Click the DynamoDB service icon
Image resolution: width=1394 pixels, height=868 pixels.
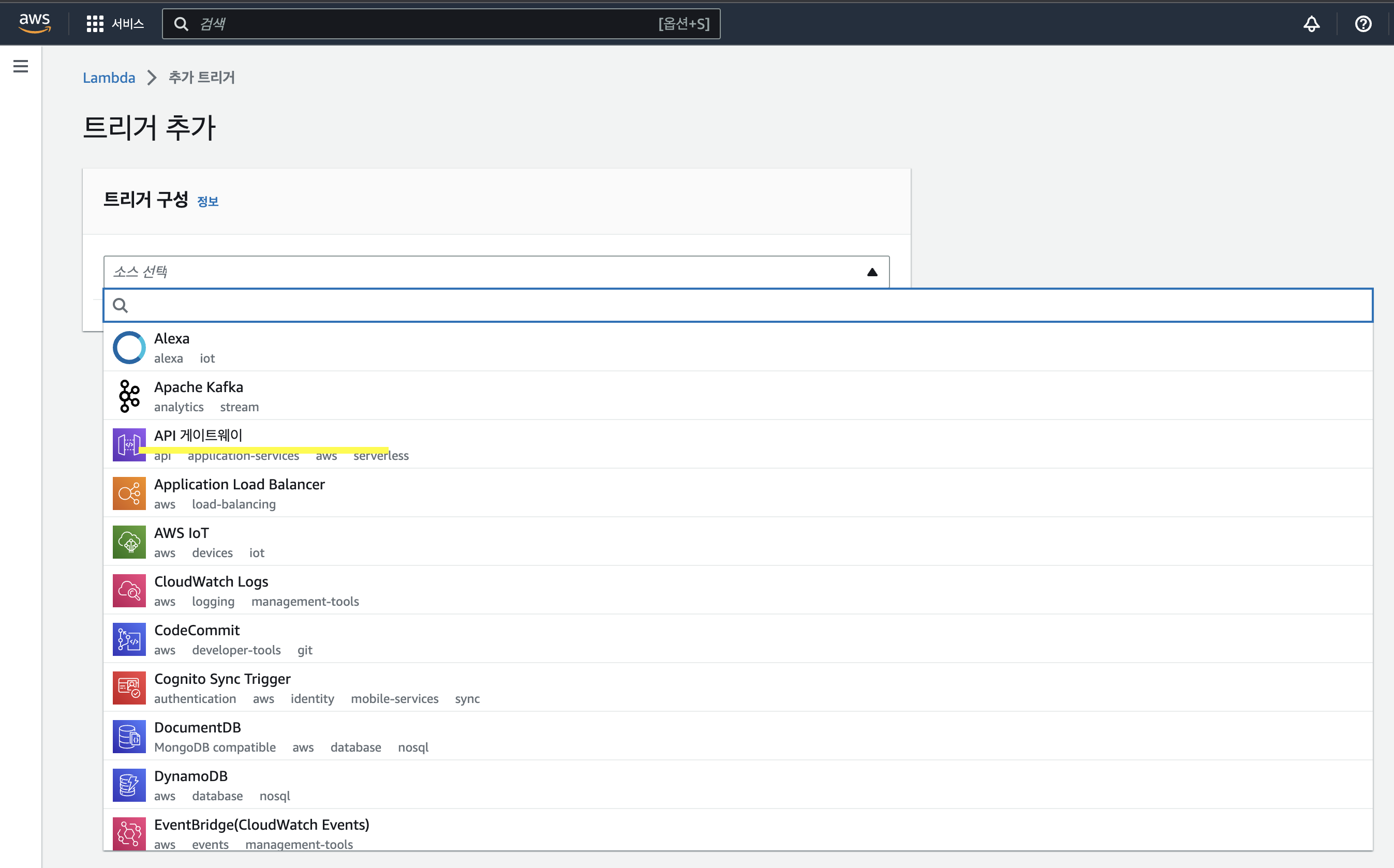pos(129,785)
